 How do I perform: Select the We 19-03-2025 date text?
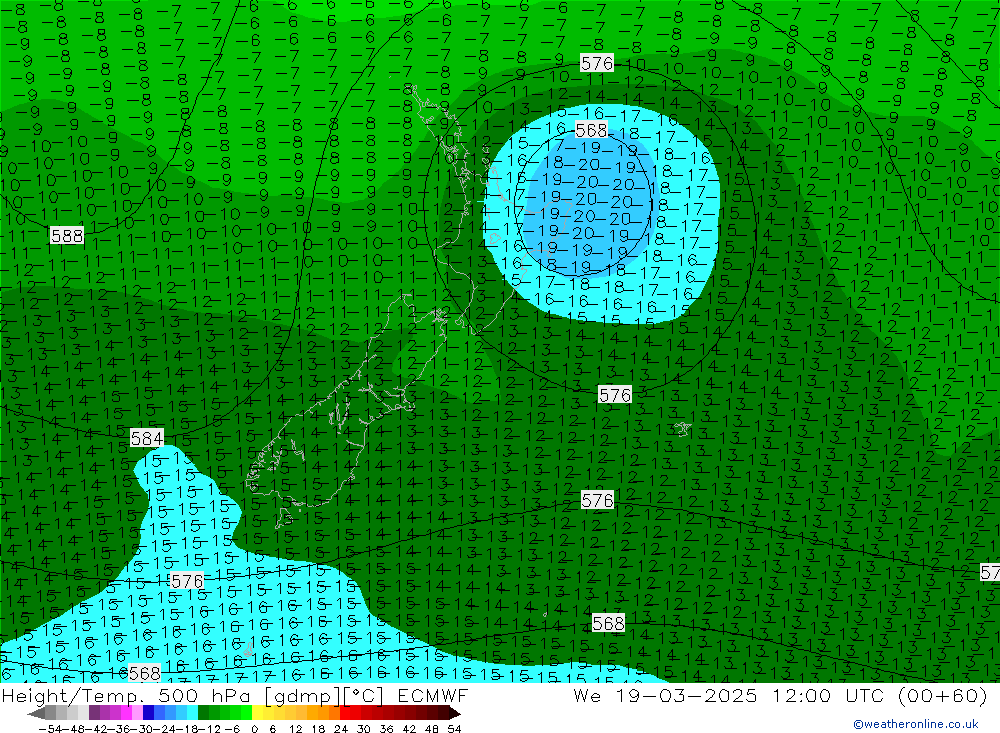pyautogui.click(x=665, y=696)
